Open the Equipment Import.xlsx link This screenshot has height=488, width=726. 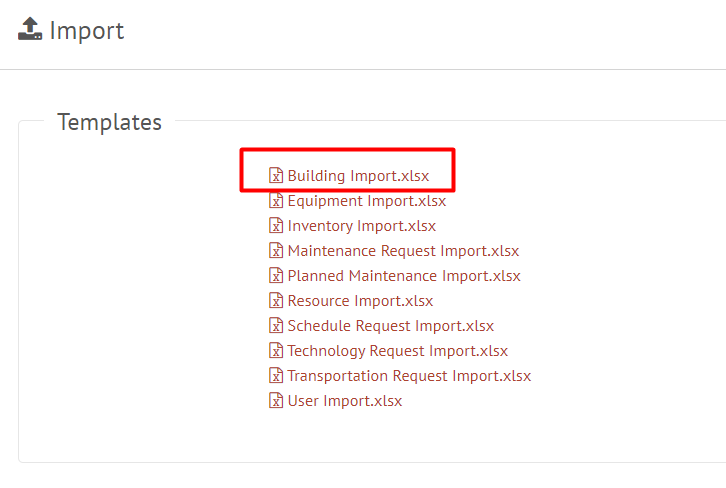[367, 201]
